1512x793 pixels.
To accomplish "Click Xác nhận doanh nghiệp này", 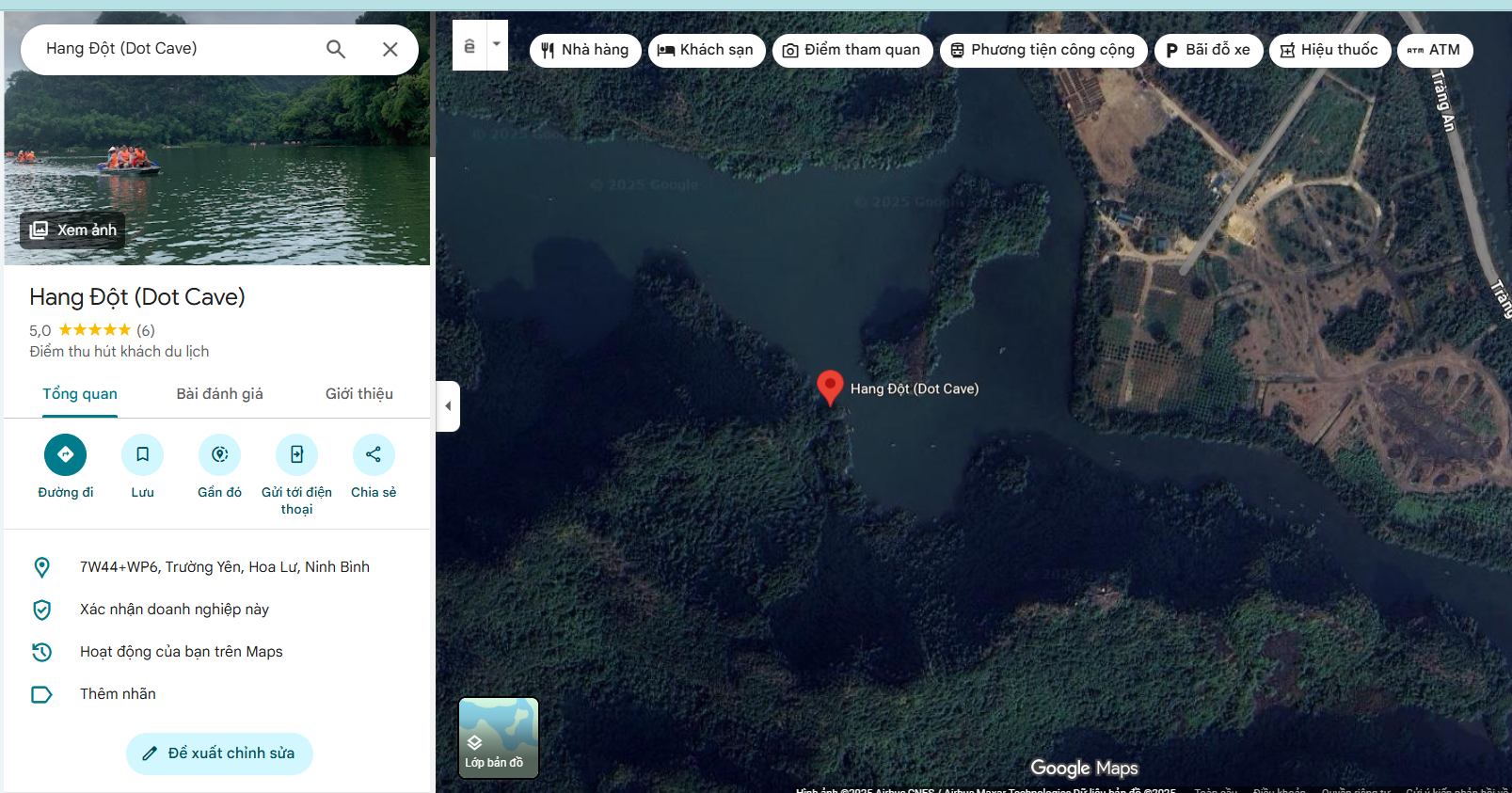I will pyautogui.click(x=174, y=610).
